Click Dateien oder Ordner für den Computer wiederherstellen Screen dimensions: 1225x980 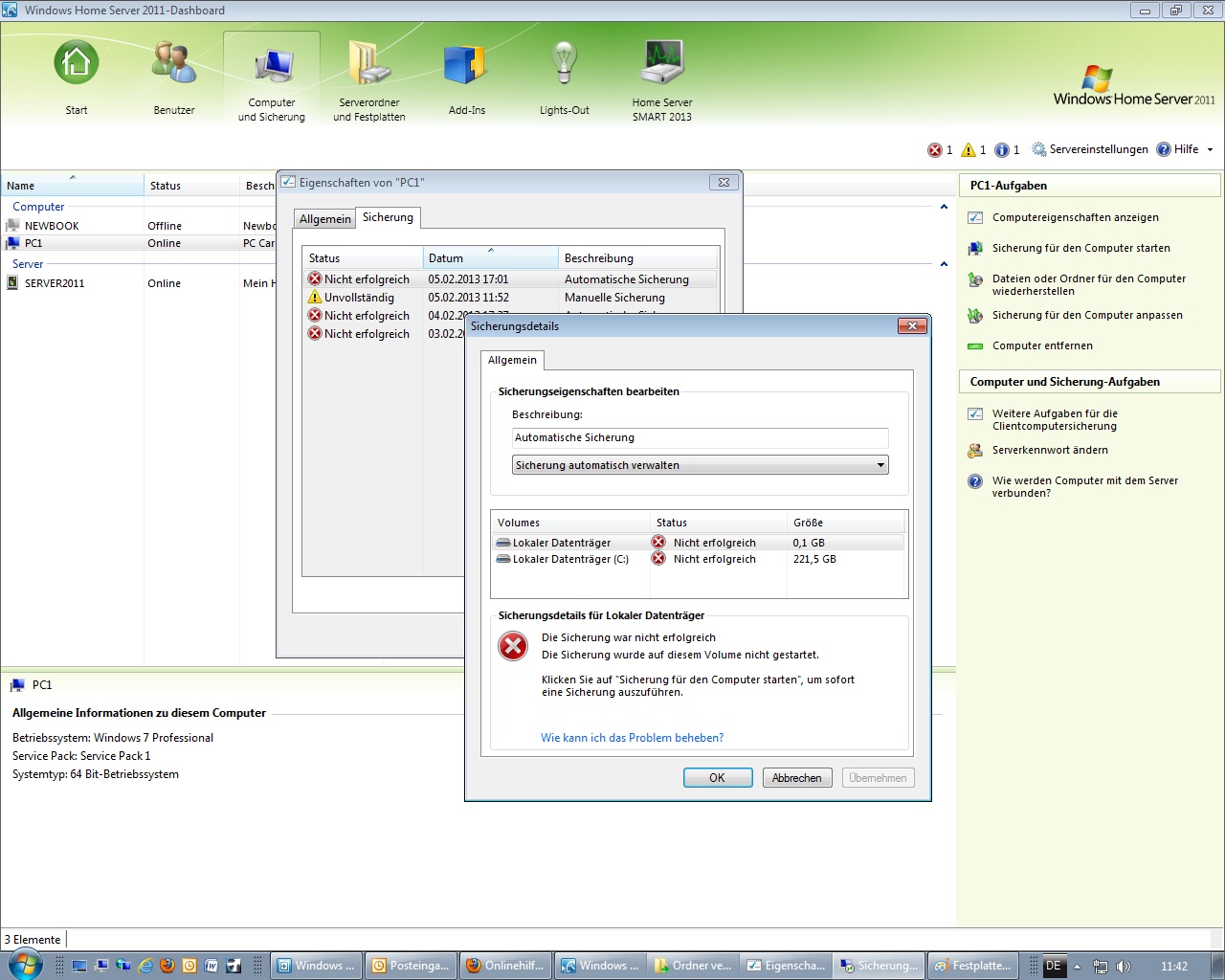coord(1088,285)
